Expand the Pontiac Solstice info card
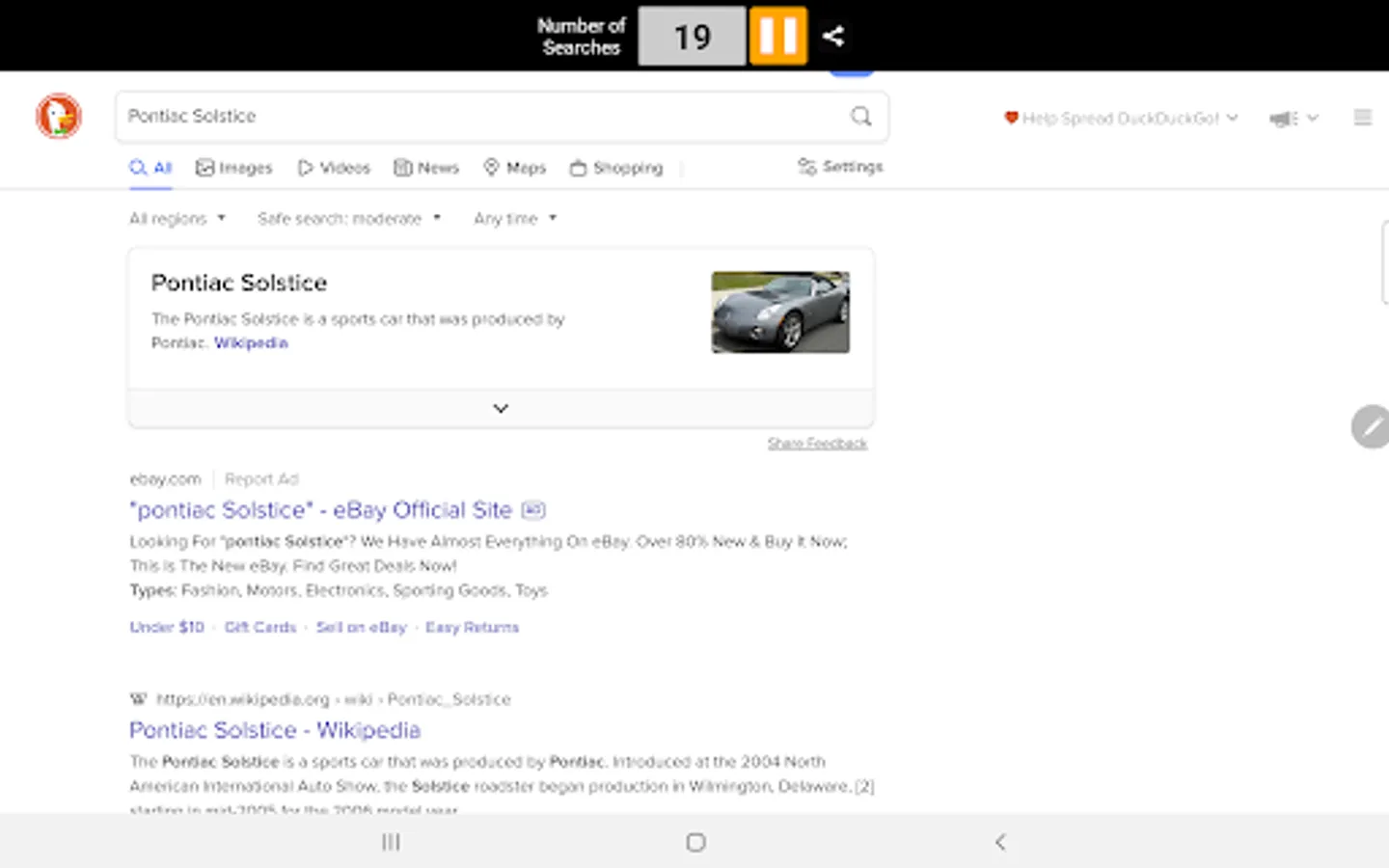The image size is (1389, 868). coord(501,408)
